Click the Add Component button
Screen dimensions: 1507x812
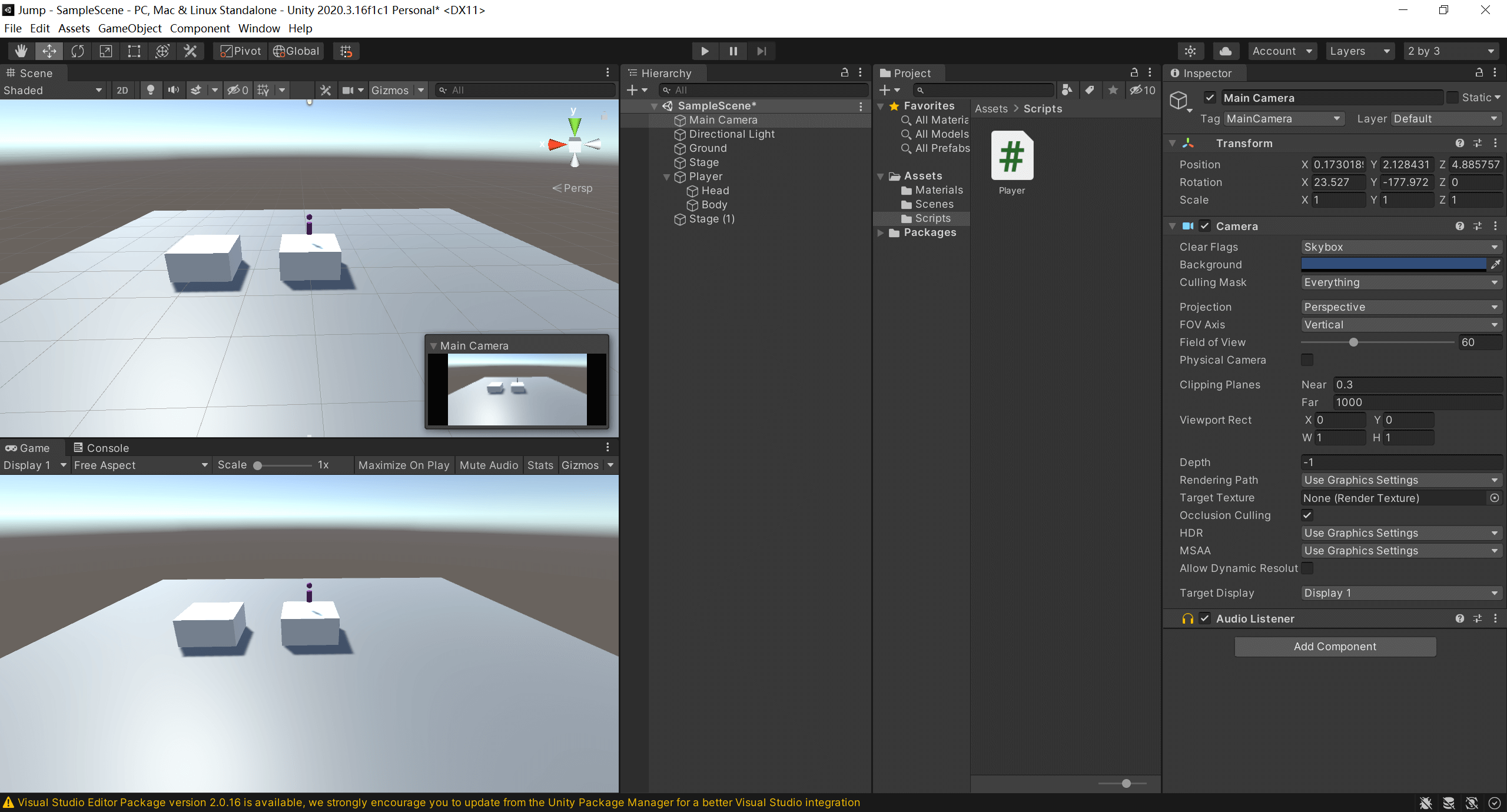[1335, 646]
